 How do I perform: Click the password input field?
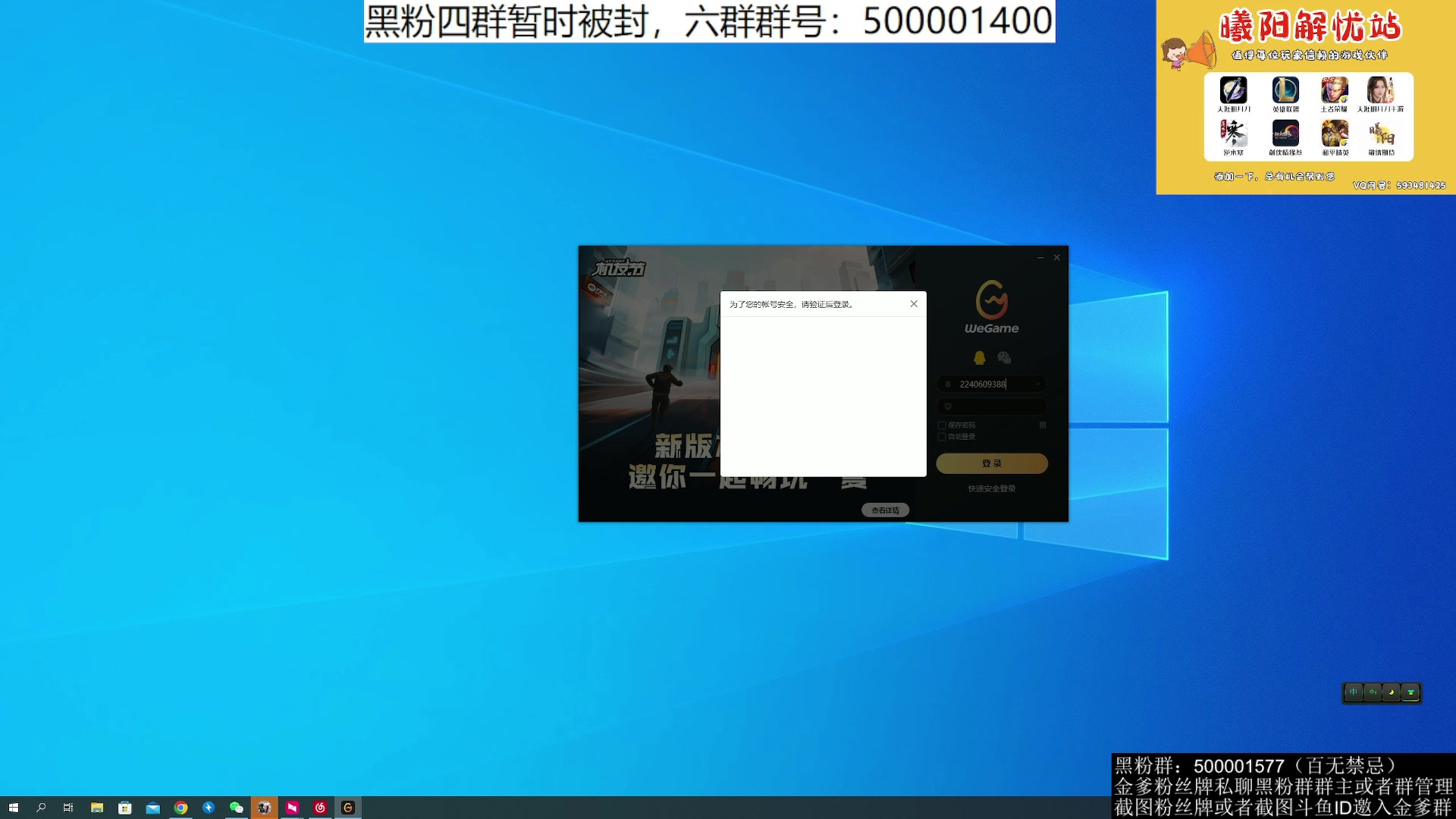992,406
